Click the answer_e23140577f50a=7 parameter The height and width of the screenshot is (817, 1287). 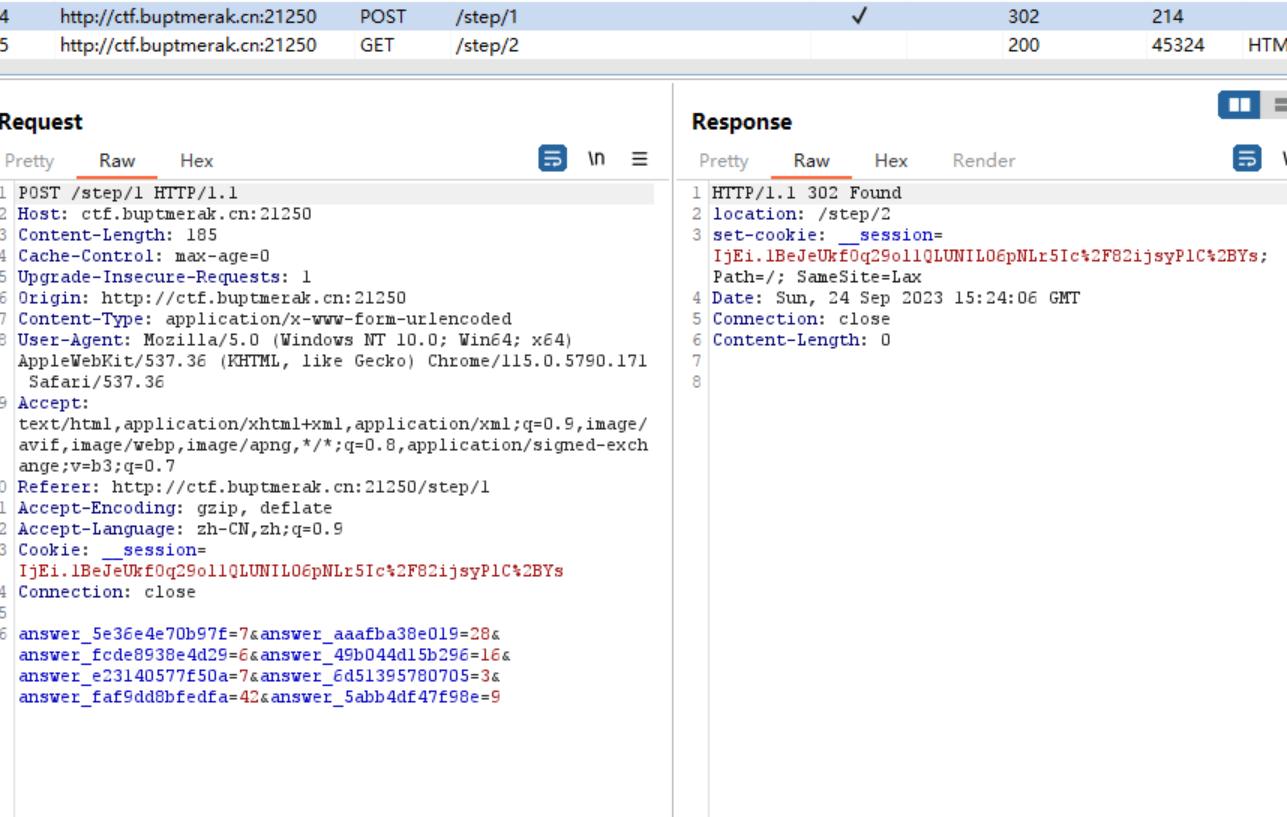[133, 676]
